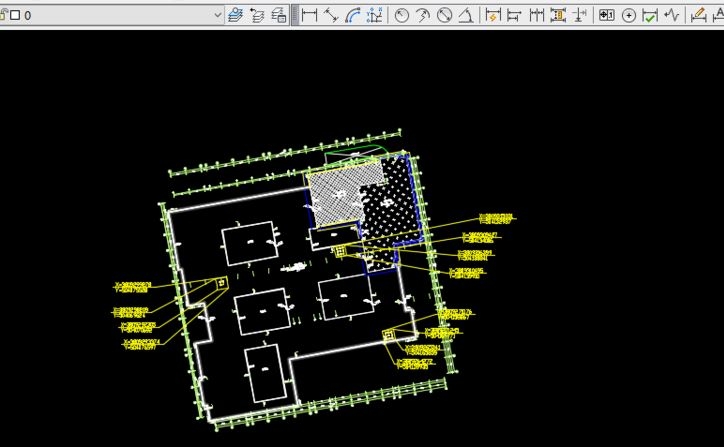Open the Layer States Manager

(x=279, y=15)
